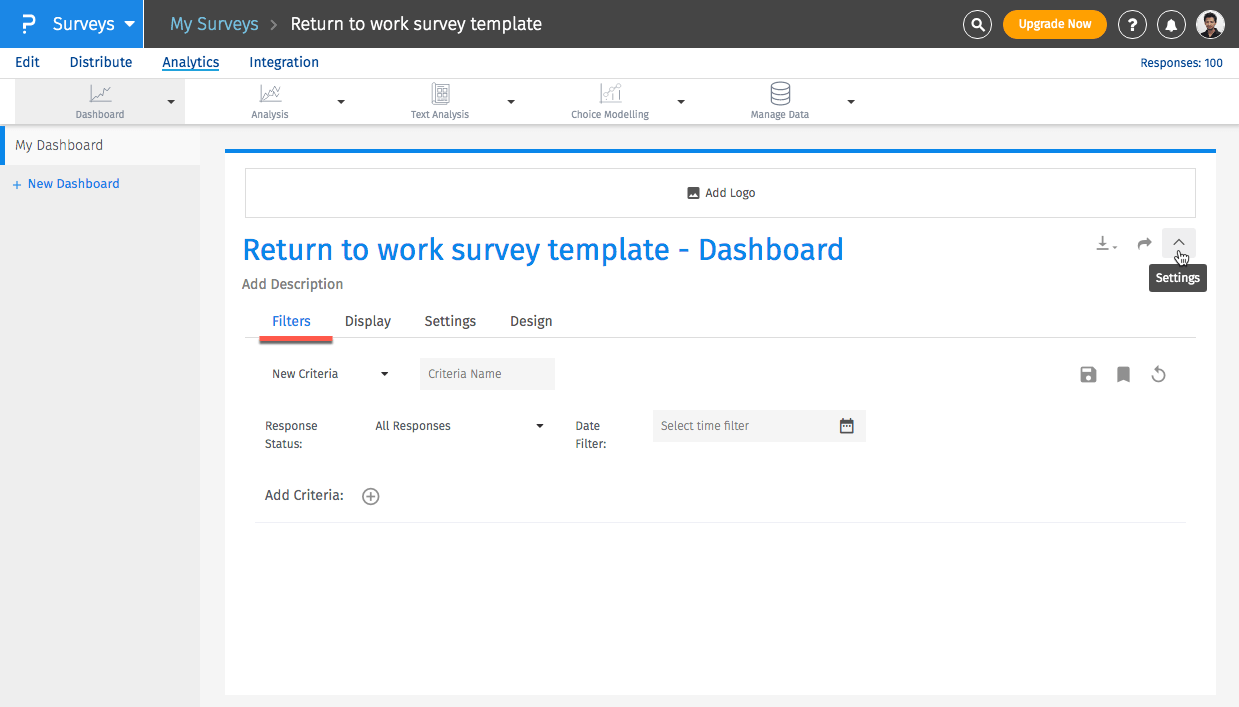Reset filters with the refresh icon
Image resolution: width=1239 pixels, height=707 pixels.
click(1158, 374)
